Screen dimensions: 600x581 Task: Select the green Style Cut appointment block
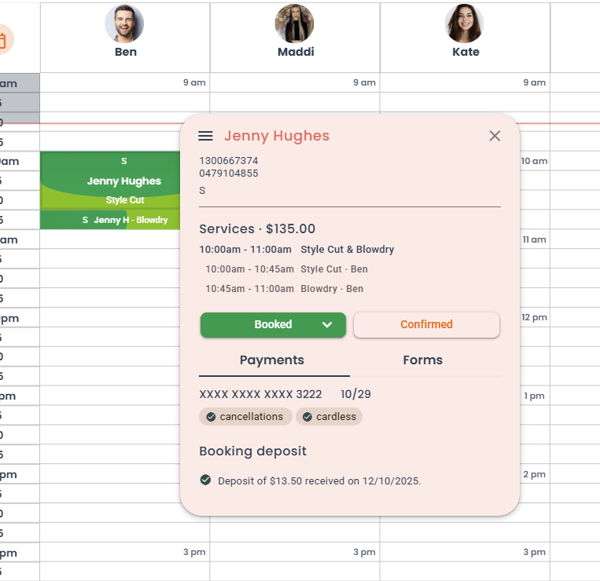tap(110, 181)
